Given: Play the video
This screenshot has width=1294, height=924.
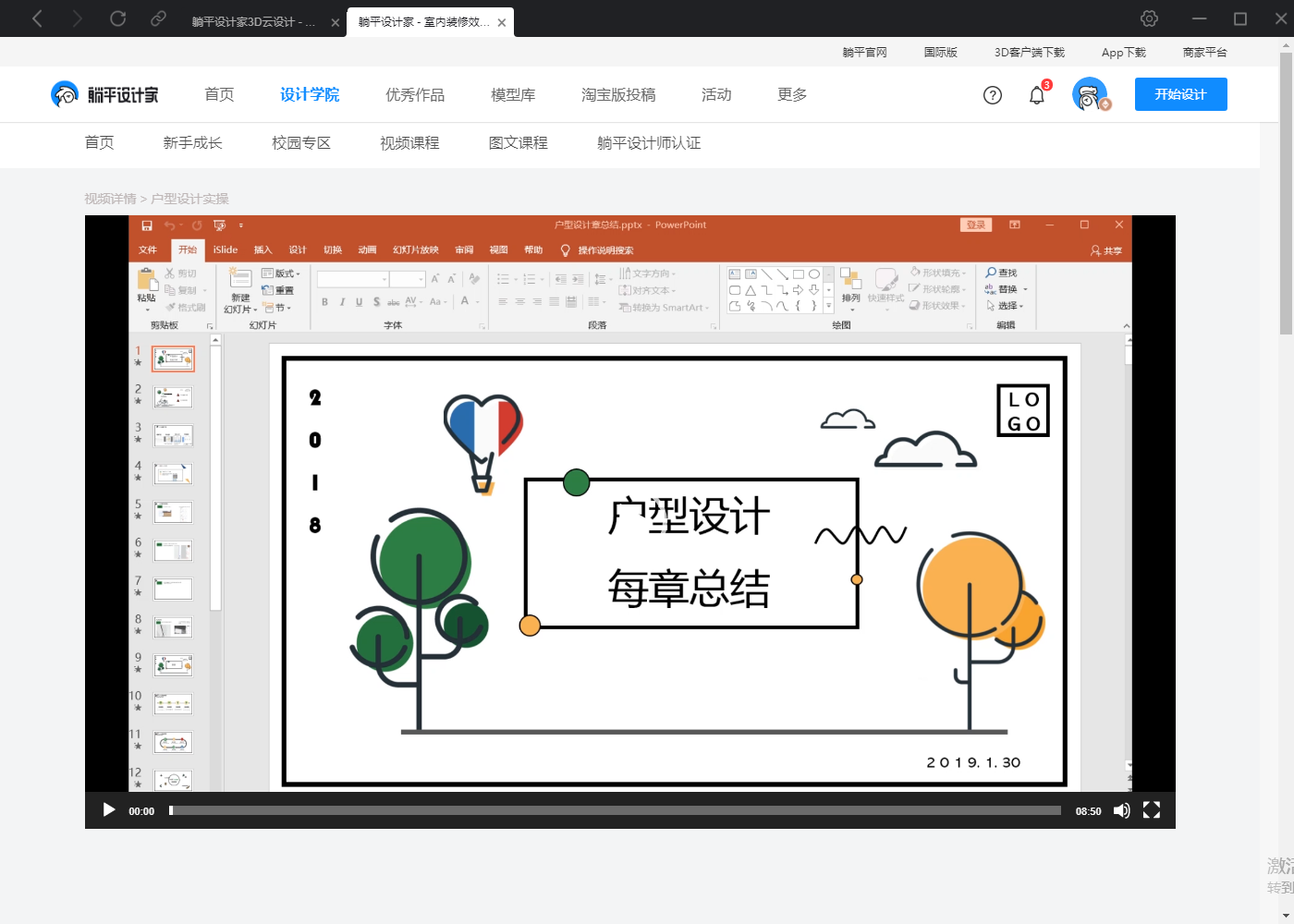Looking at the screenshot, I should point(109,810).
